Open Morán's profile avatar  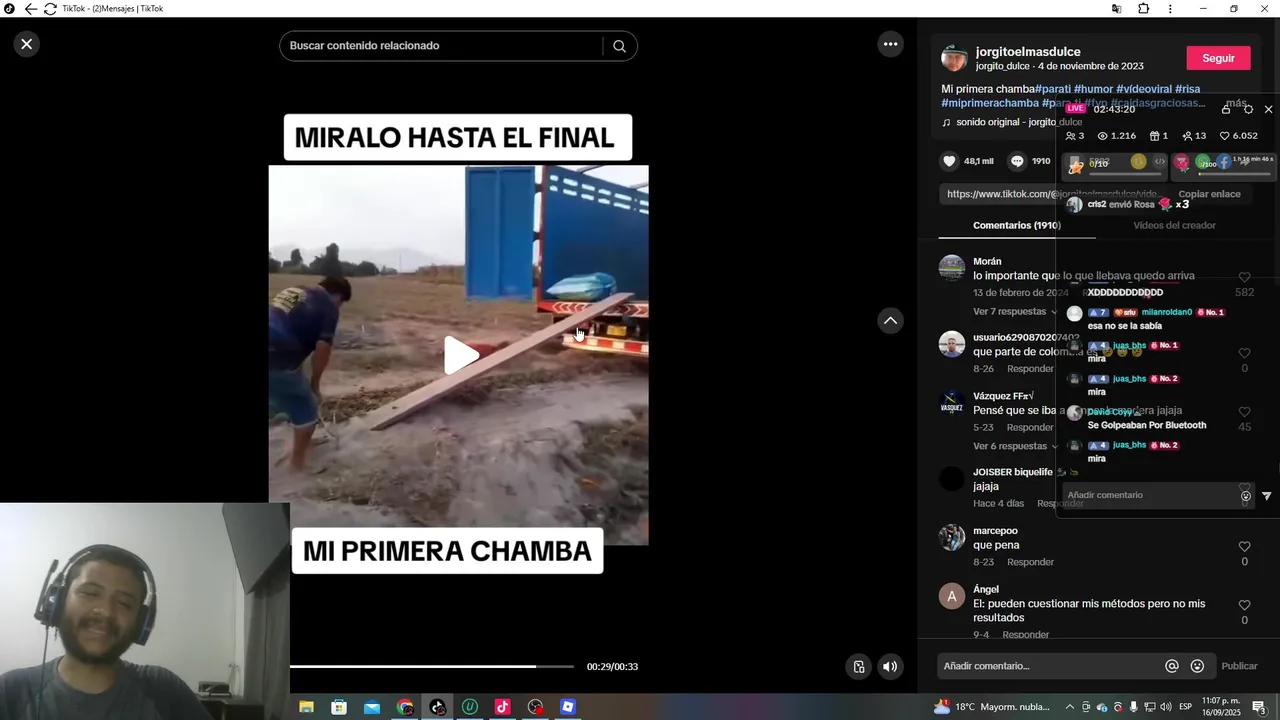[951, 268]
